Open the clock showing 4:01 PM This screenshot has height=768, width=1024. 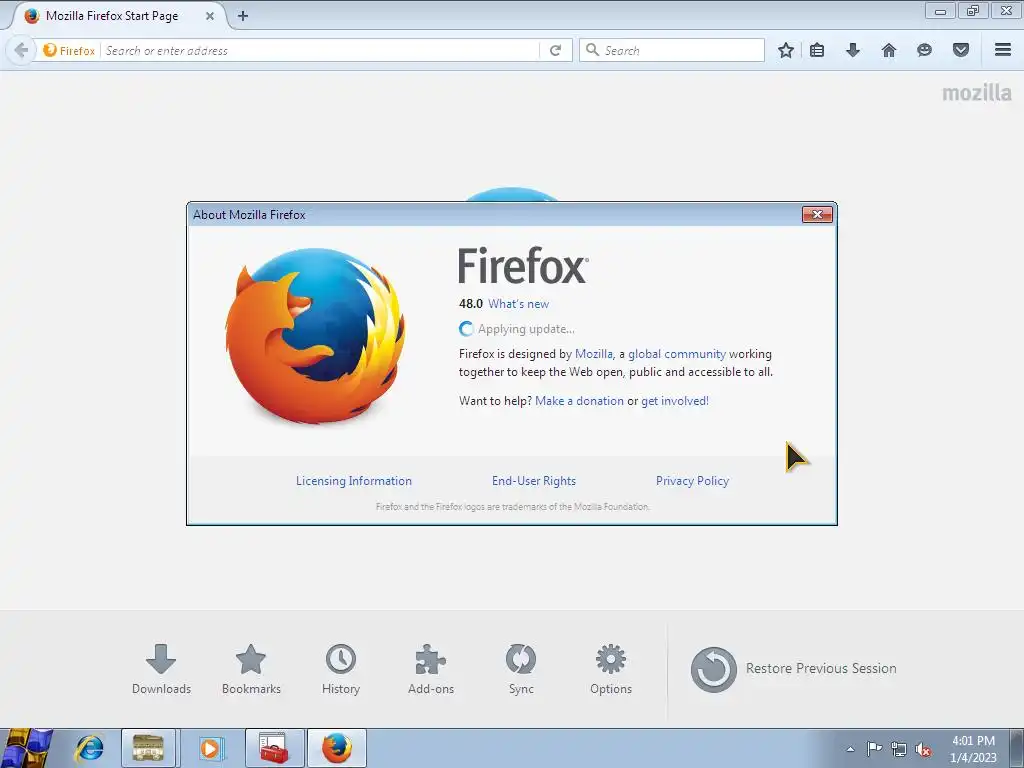(x=973, y=749)
